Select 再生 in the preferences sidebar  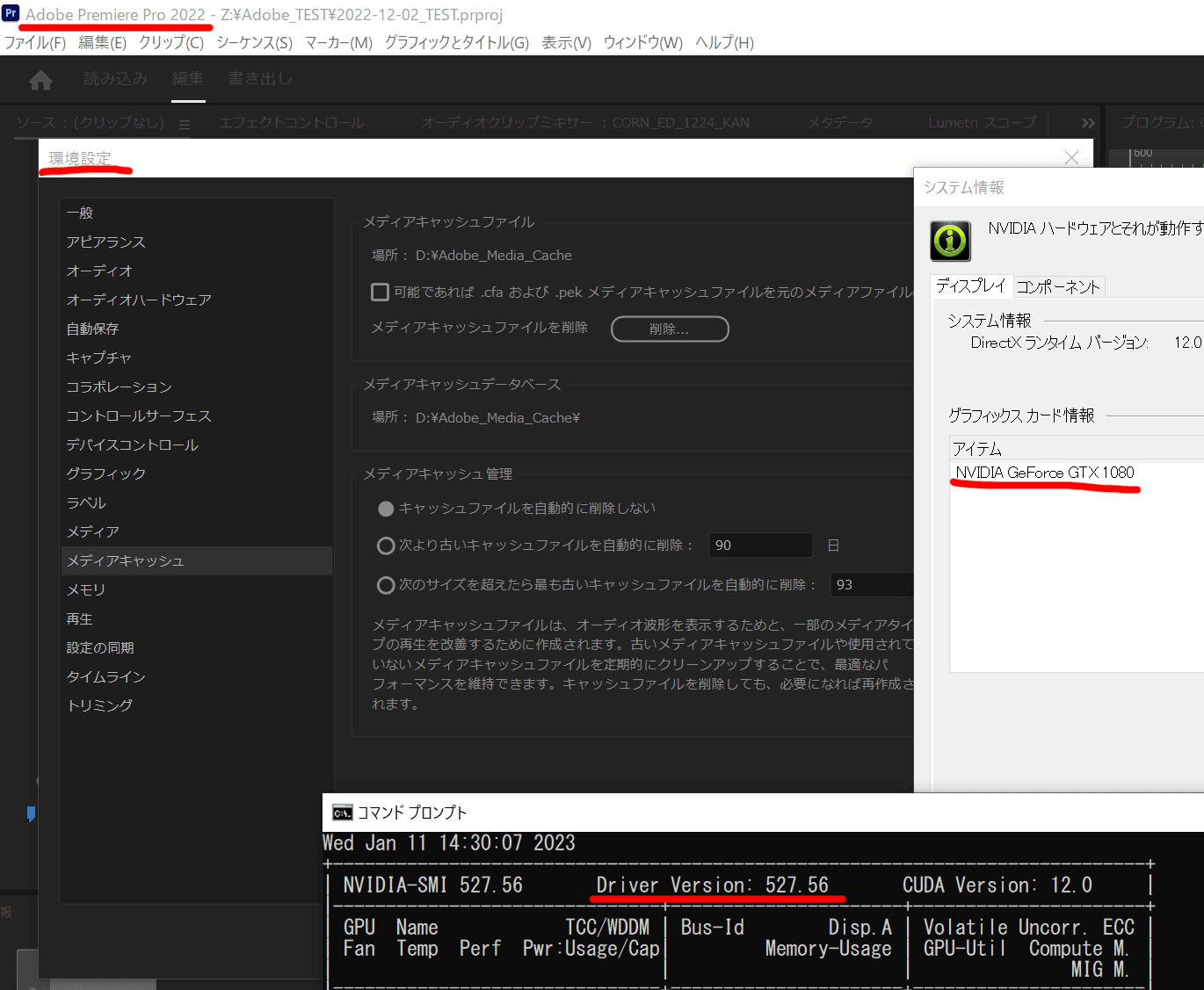coord(79,618)
